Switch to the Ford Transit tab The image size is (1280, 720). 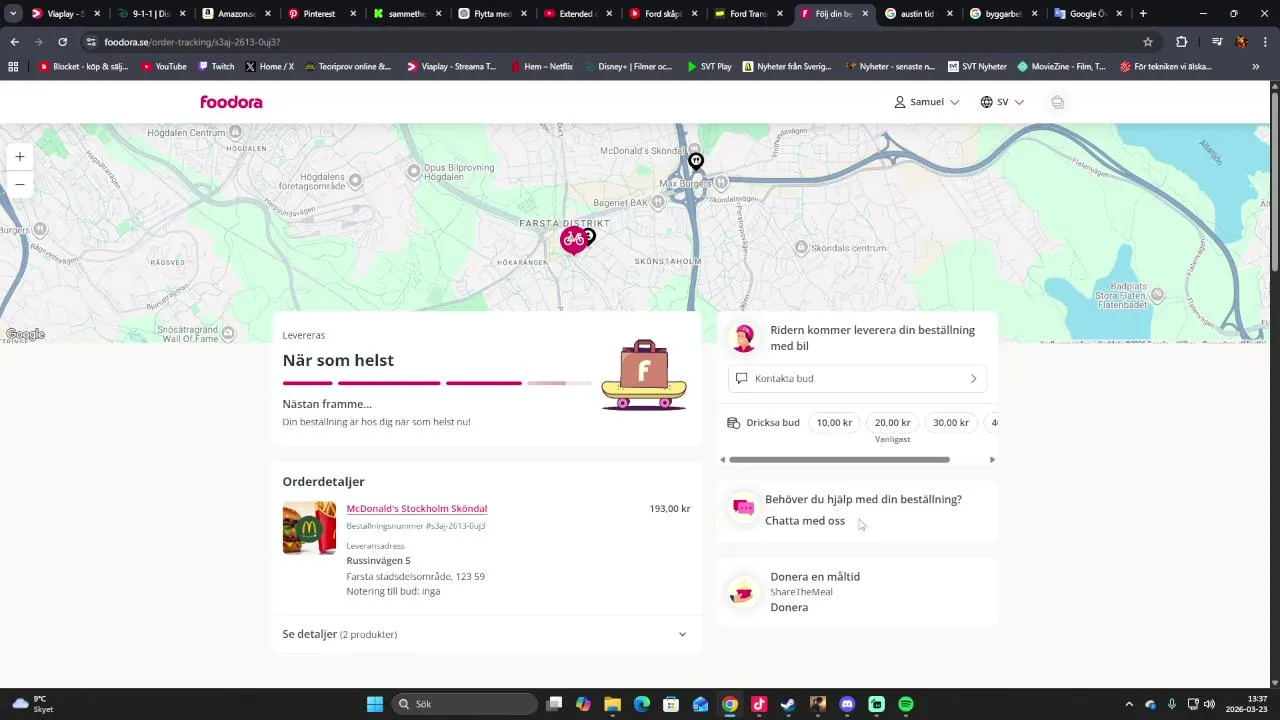tap(746, 14)
